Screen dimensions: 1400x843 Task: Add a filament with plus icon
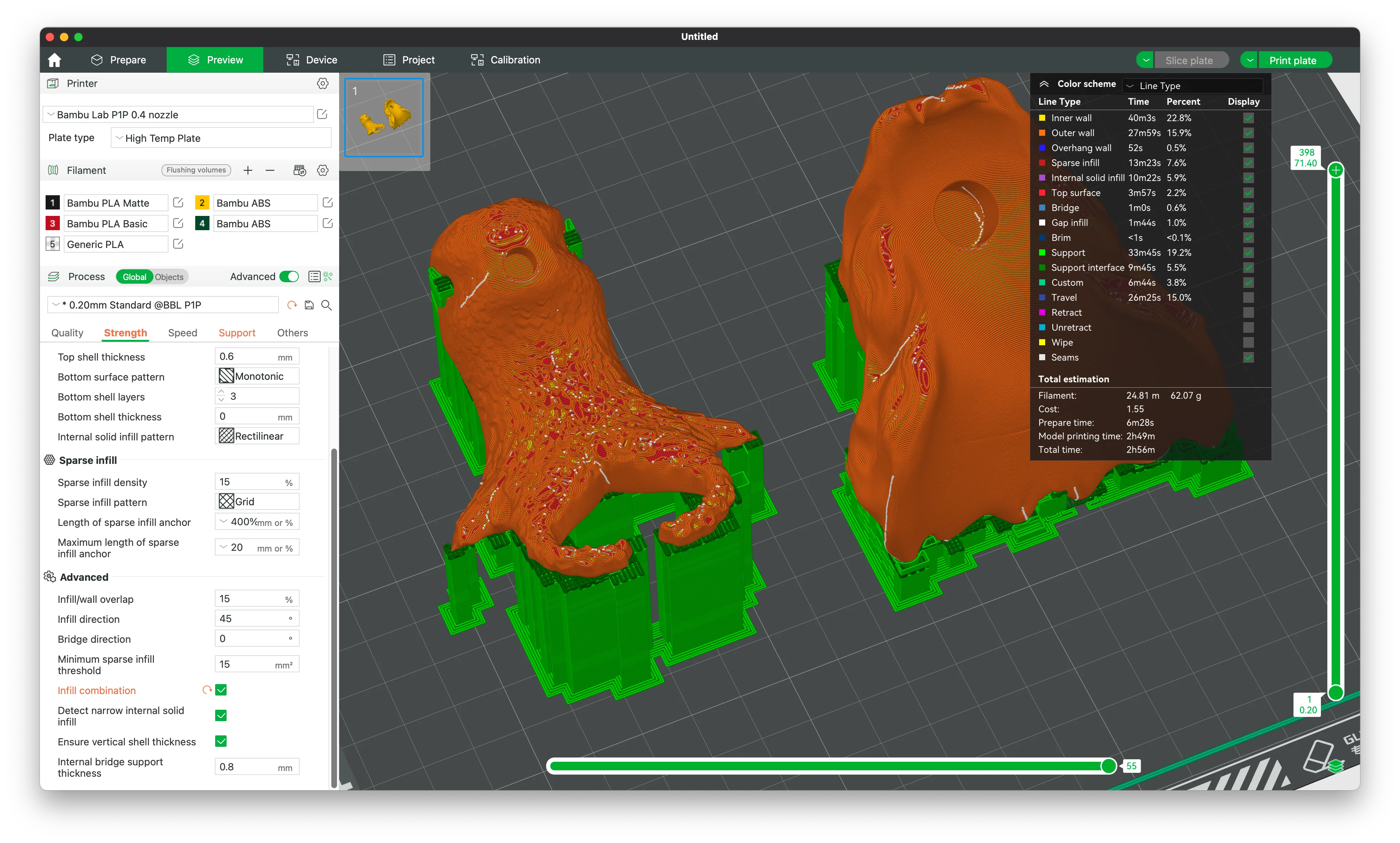coord(248,170)
